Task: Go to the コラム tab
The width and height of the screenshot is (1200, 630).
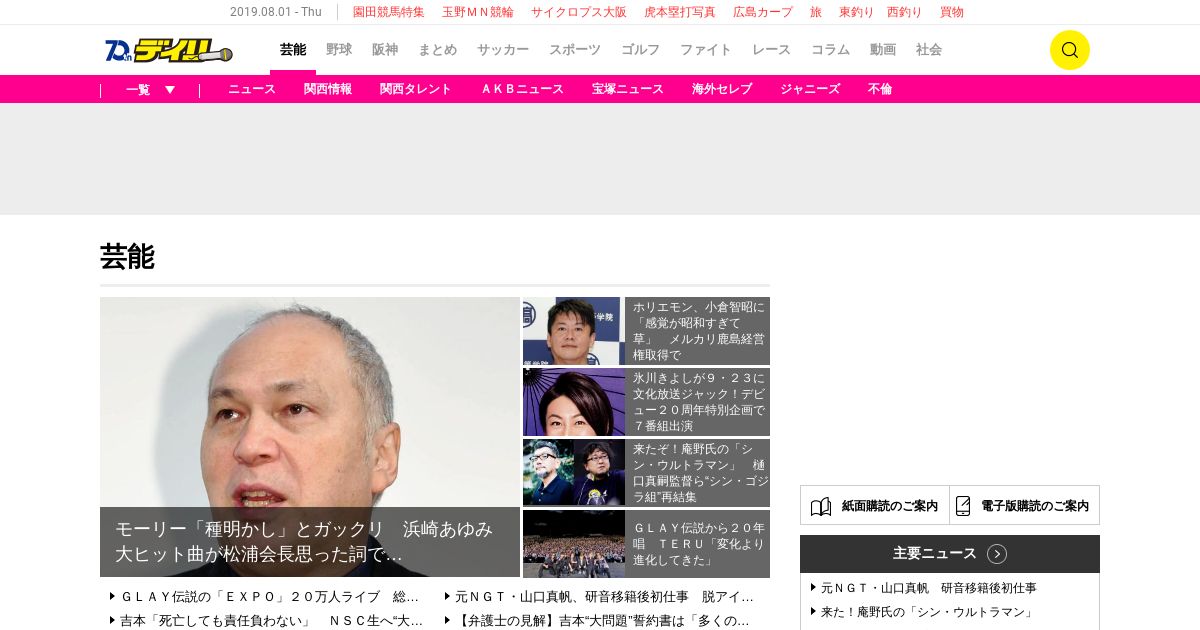Action: [830, 50]
